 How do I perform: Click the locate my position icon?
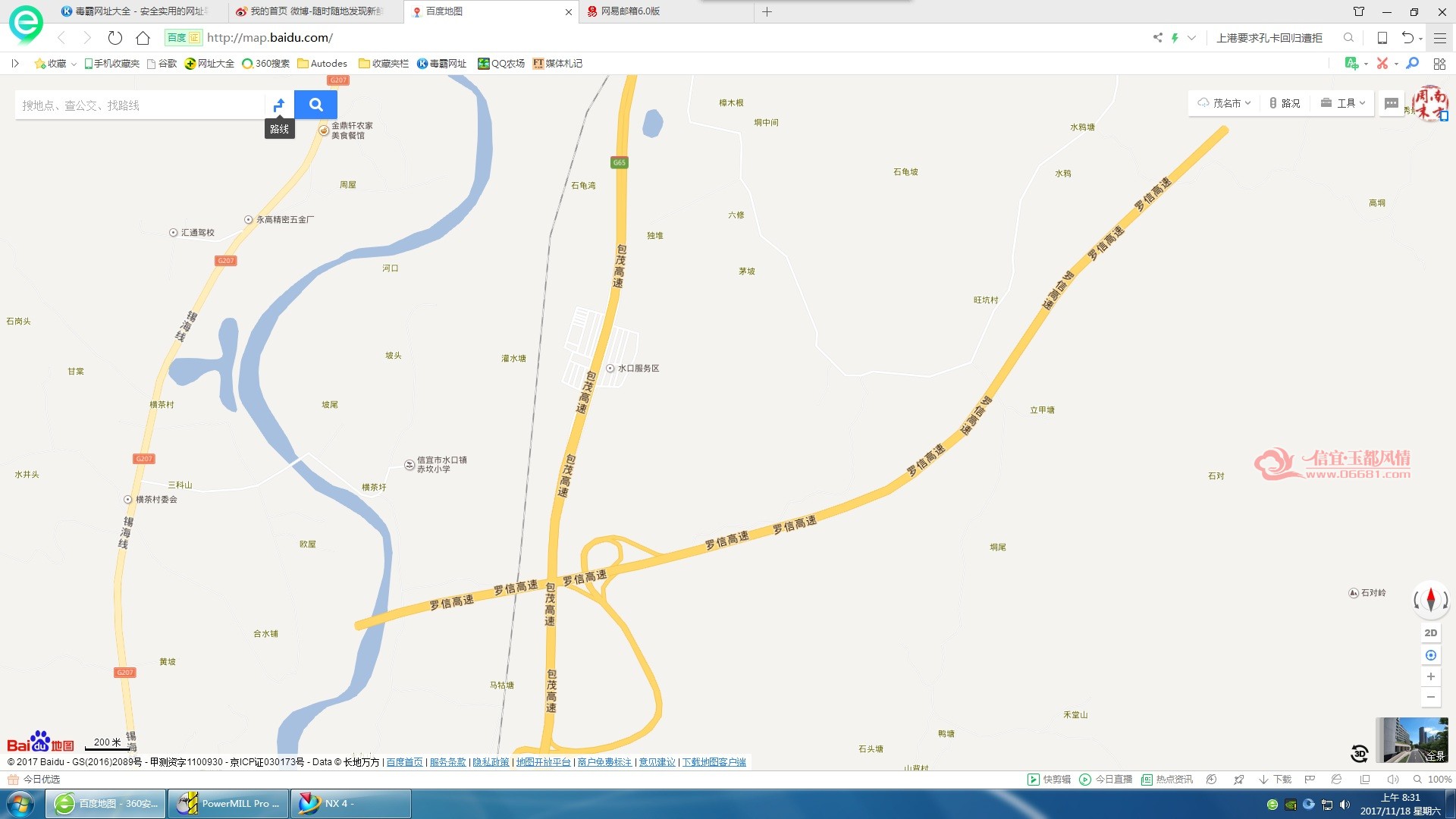(x=1430, y=655)
